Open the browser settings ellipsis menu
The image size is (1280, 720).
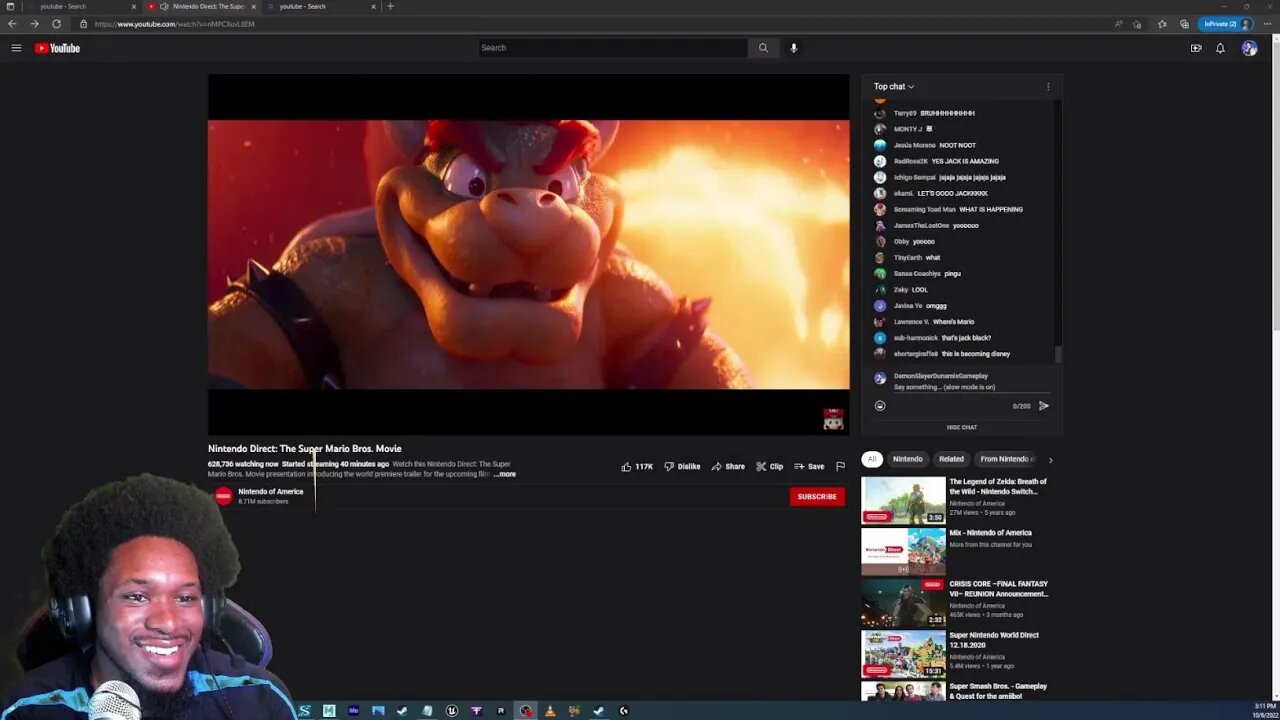[1265, 24]
